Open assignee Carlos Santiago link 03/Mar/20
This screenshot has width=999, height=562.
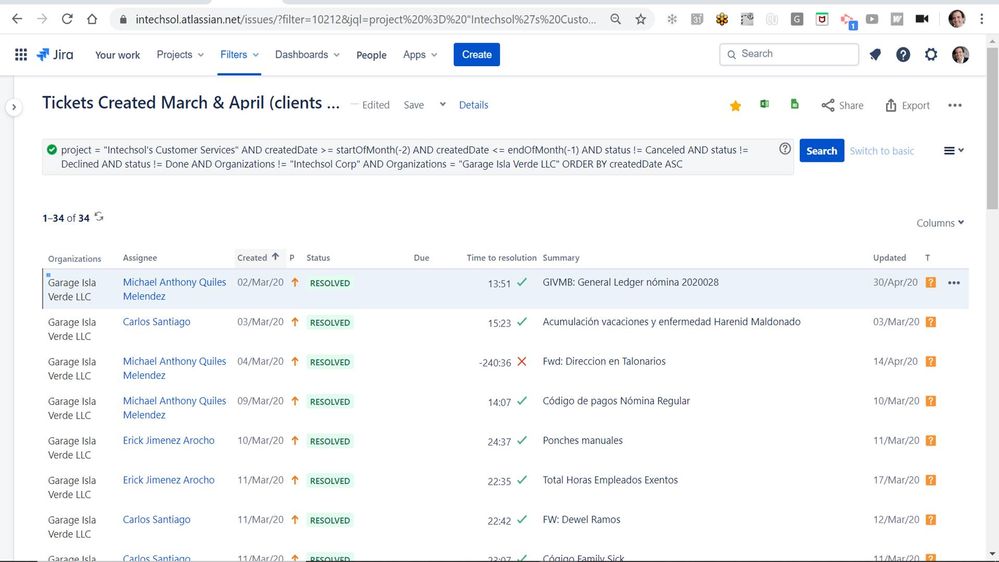pos(156,322)
